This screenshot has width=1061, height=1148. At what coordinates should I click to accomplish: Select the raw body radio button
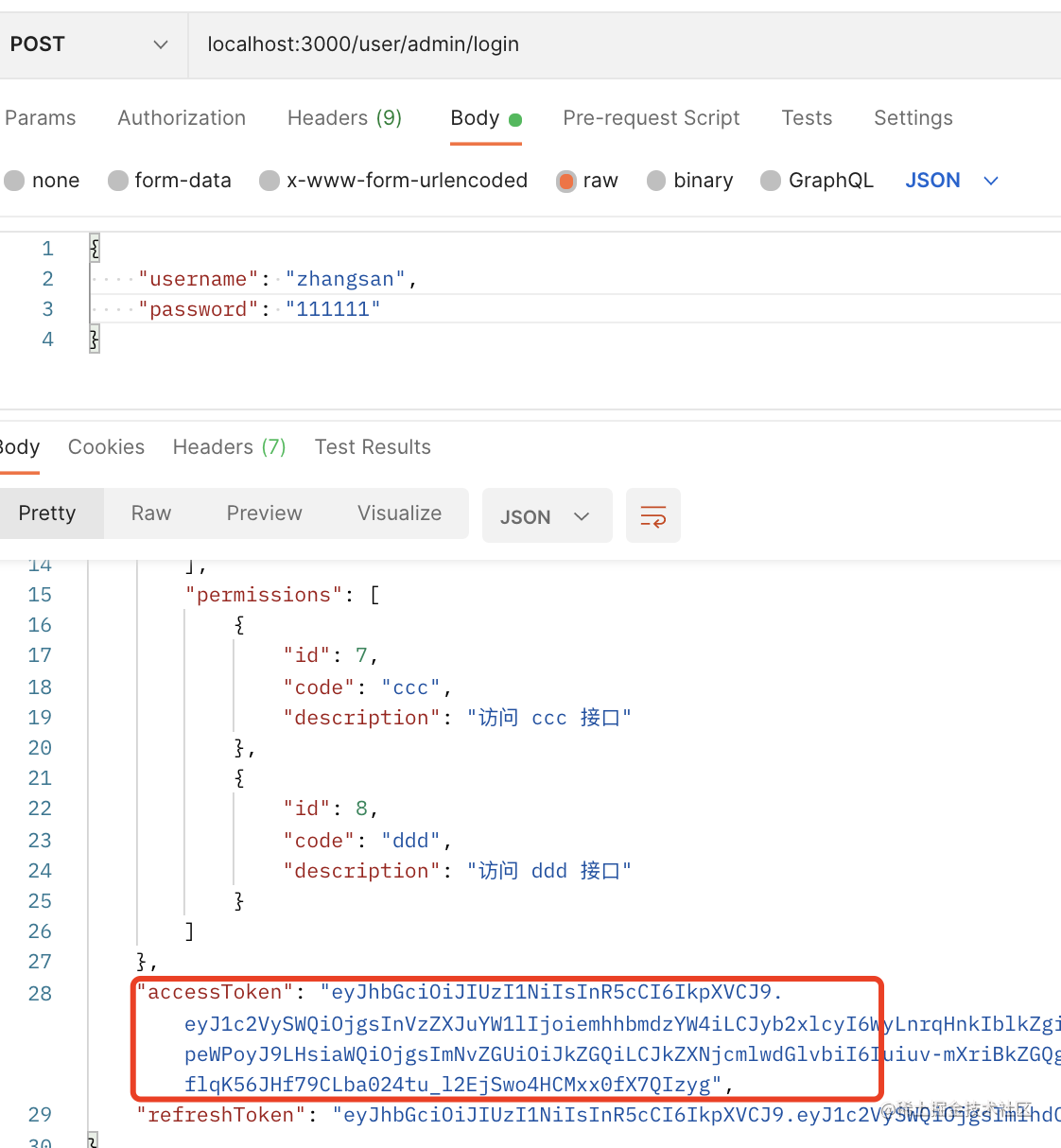[566, 181]
